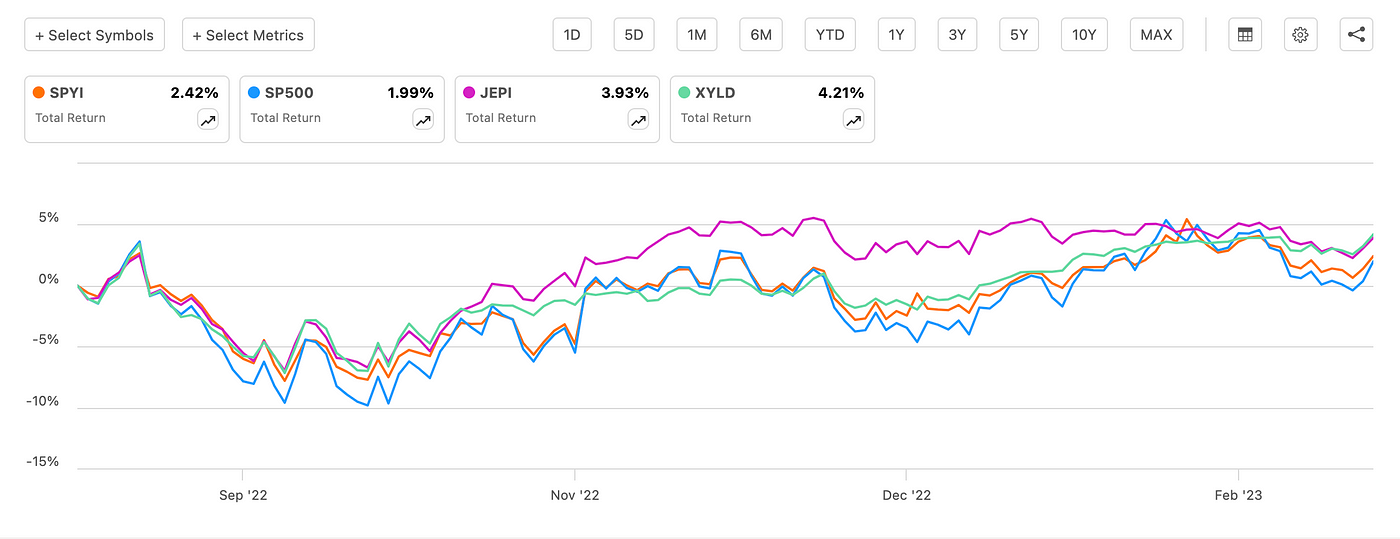Click the + Select Metrics button
Viewport: 1400px width, 539px height.
(x=248, y=35)
